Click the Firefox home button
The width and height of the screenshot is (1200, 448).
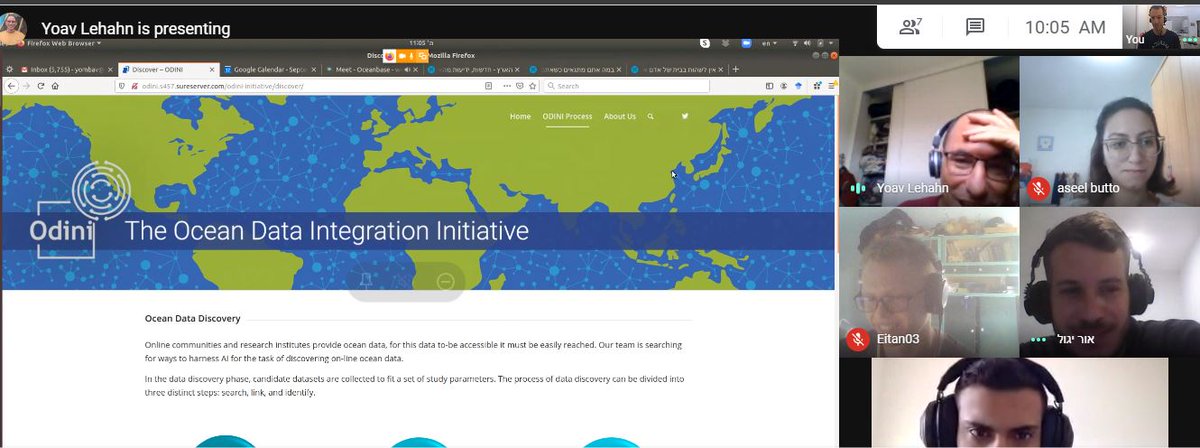point(55,86)
